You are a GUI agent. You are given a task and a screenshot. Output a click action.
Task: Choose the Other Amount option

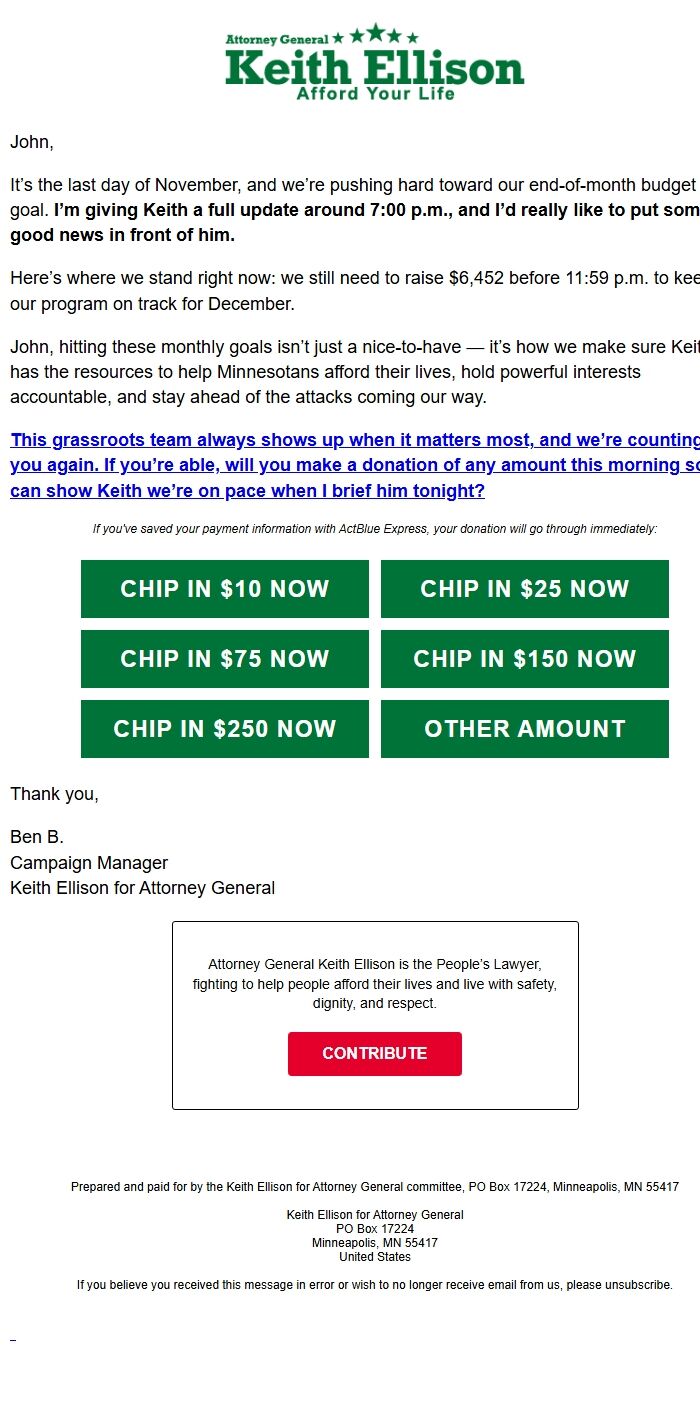tap(525, 728)
